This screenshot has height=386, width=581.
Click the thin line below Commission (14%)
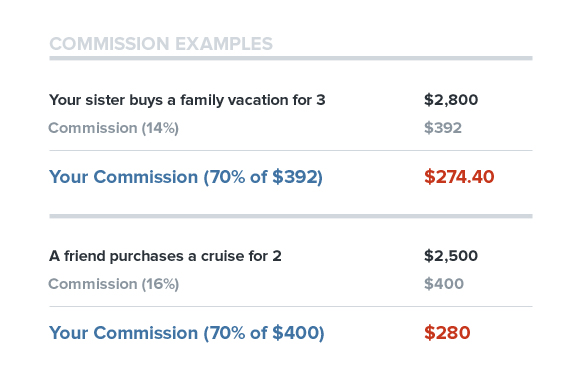coord(291,150)
